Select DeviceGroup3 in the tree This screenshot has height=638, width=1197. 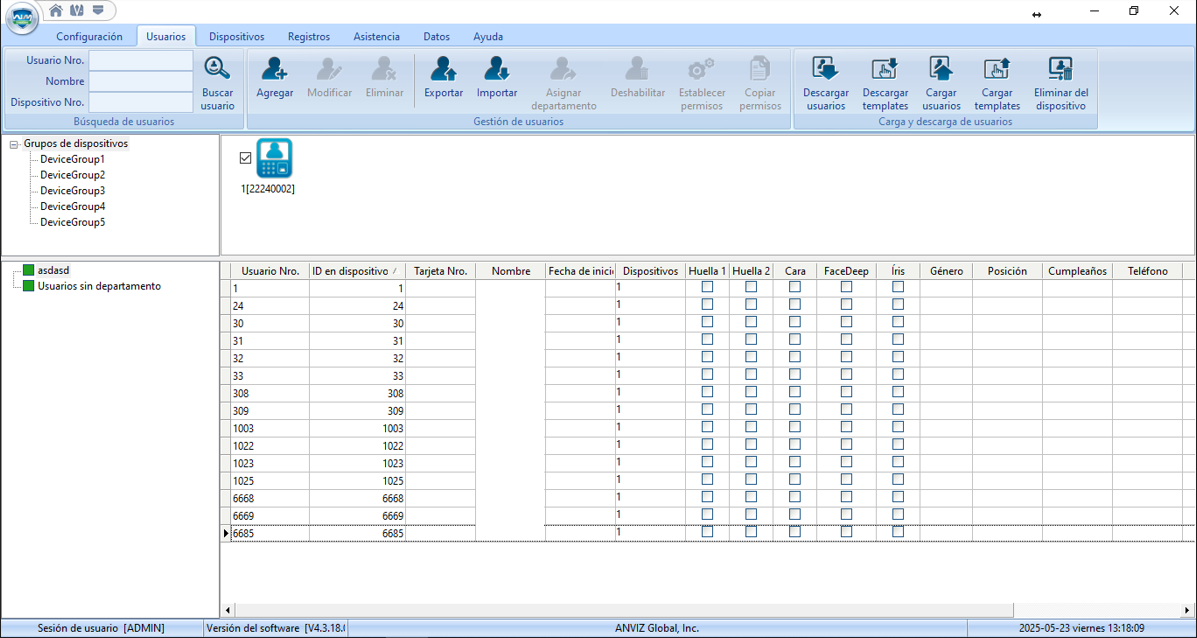(x=73, y=191)
